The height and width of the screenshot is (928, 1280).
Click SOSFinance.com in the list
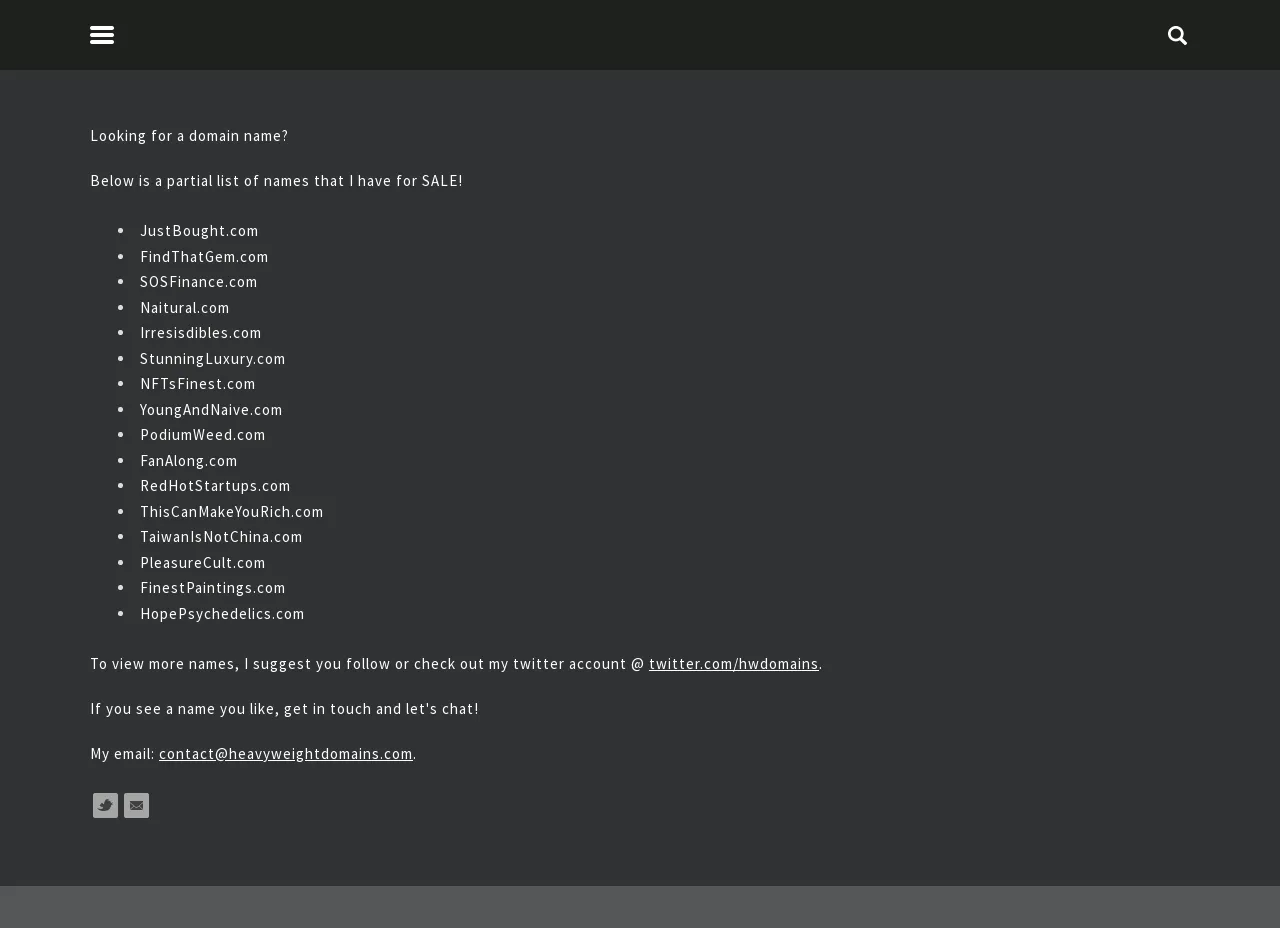[199, 282]
